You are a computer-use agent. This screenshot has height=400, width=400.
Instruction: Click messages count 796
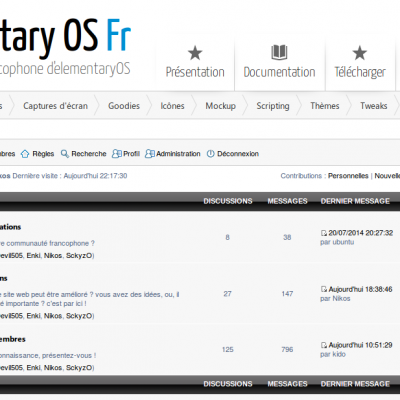[x=287, y=349]
